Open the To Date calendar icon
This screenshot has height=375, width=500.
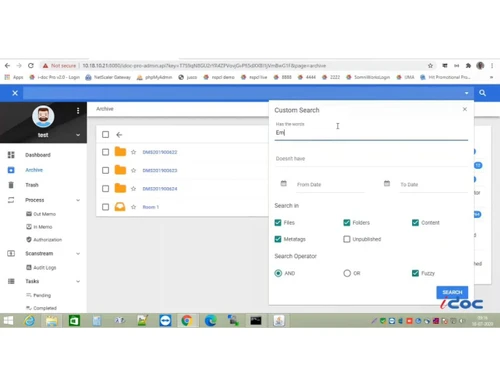coord(387,184)
